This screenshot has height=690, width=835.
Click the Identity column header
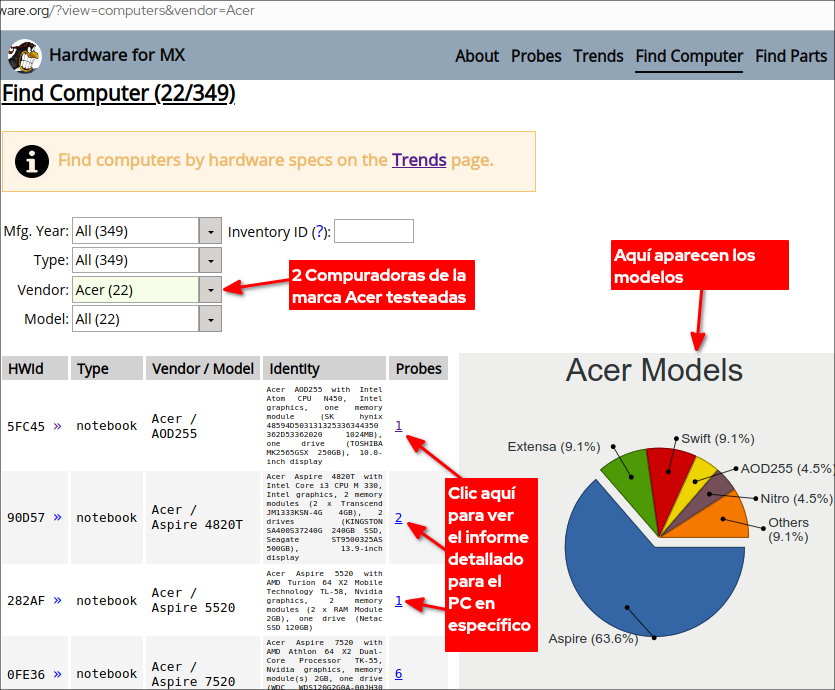(x=324, y=368)
